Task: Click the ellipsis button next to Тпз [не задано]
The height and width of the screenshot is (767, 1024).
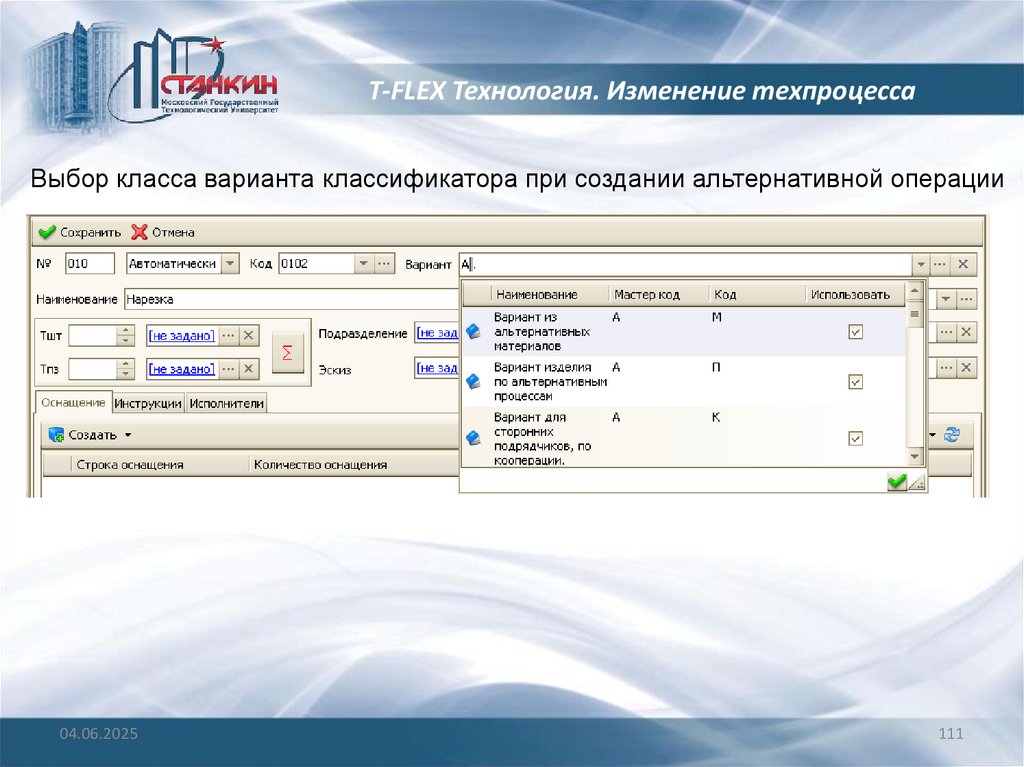Action: click(228, 368)
